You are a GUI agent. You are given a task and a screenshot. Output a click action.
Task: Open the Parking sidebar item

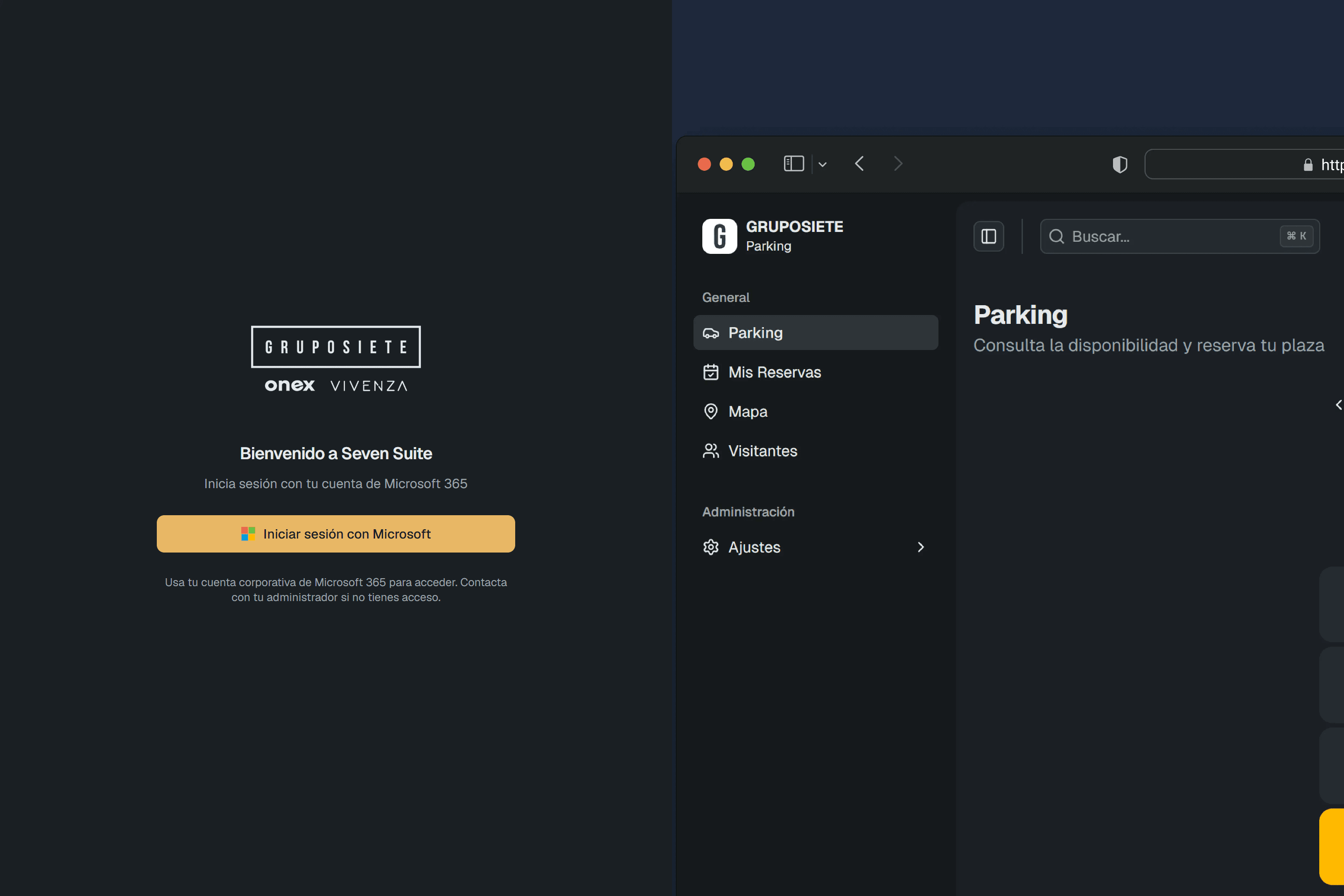[x=815, y=333]
